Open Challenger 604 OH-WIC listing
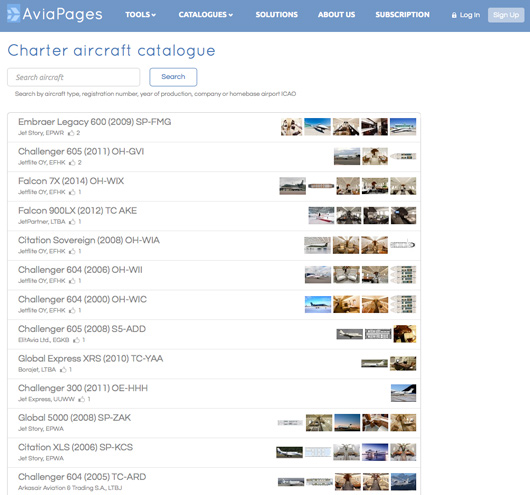The image size is (530, 495). 82,299
